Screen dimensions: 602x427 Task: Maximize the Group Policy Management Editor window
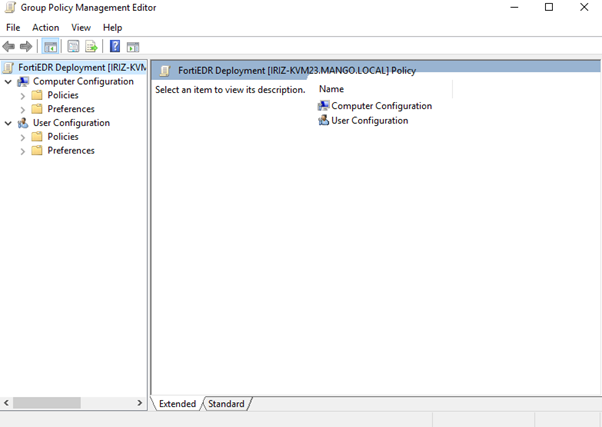[549, 7]
